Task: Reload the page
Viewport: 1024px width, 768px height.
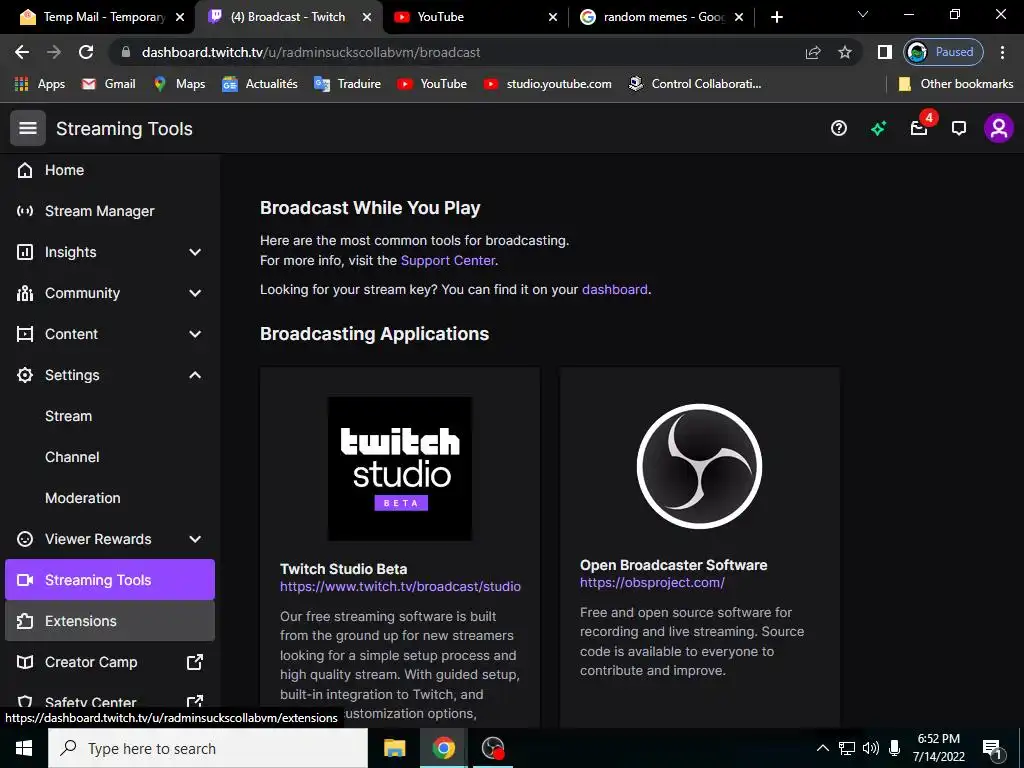Action: (86, 52)
